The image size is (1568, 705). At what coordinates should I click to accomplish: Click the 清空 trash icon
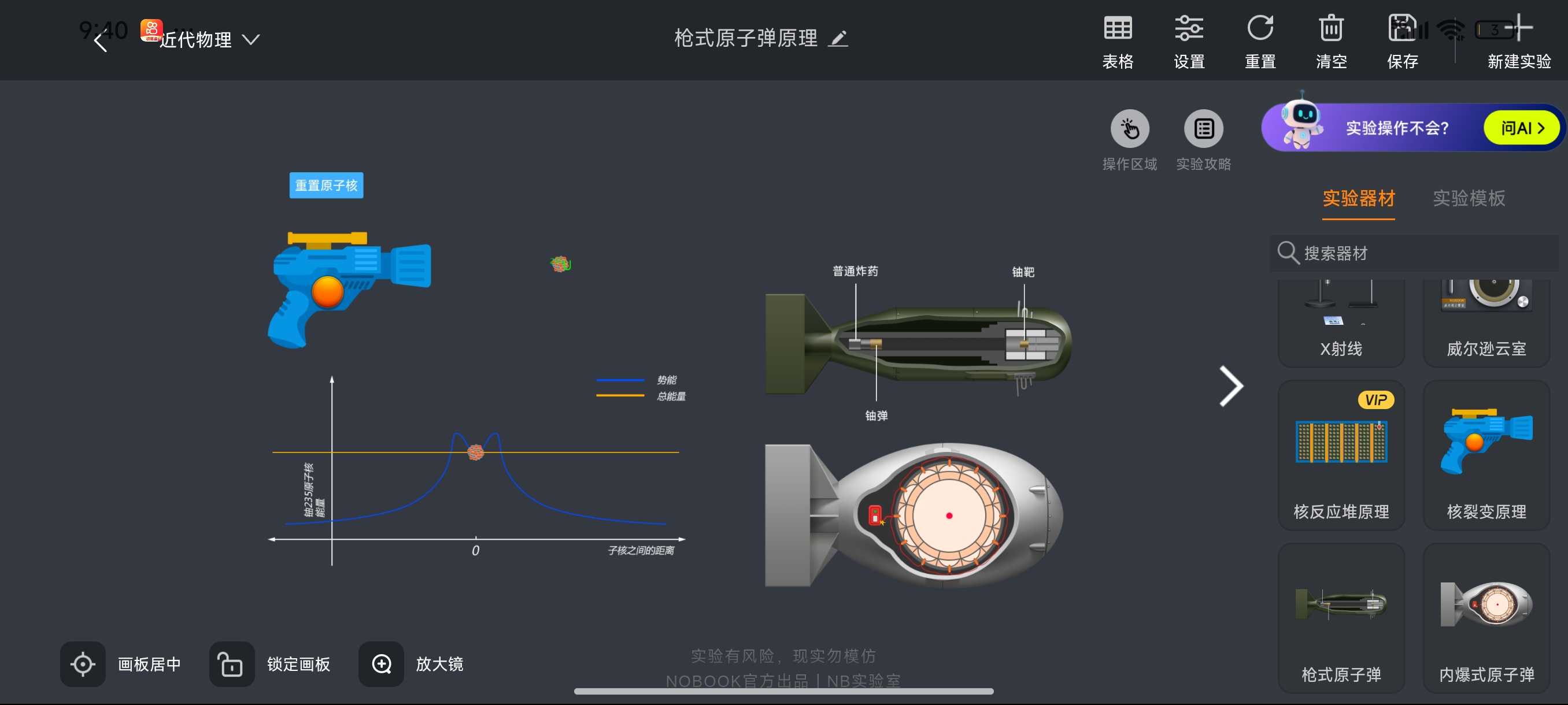coord(1331,28)
